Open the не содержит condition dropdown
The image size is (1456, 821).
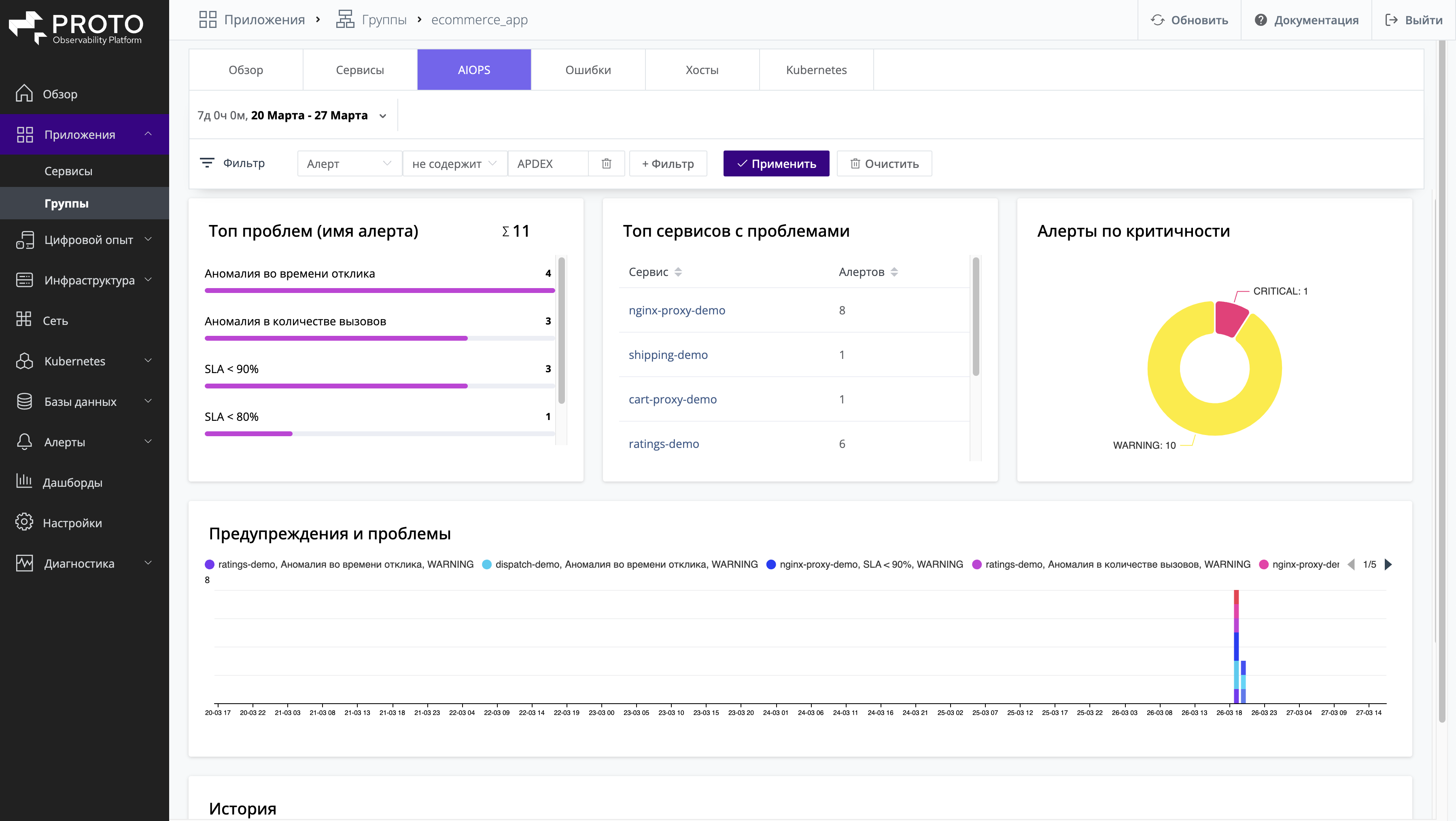click(x=454, y=163)
